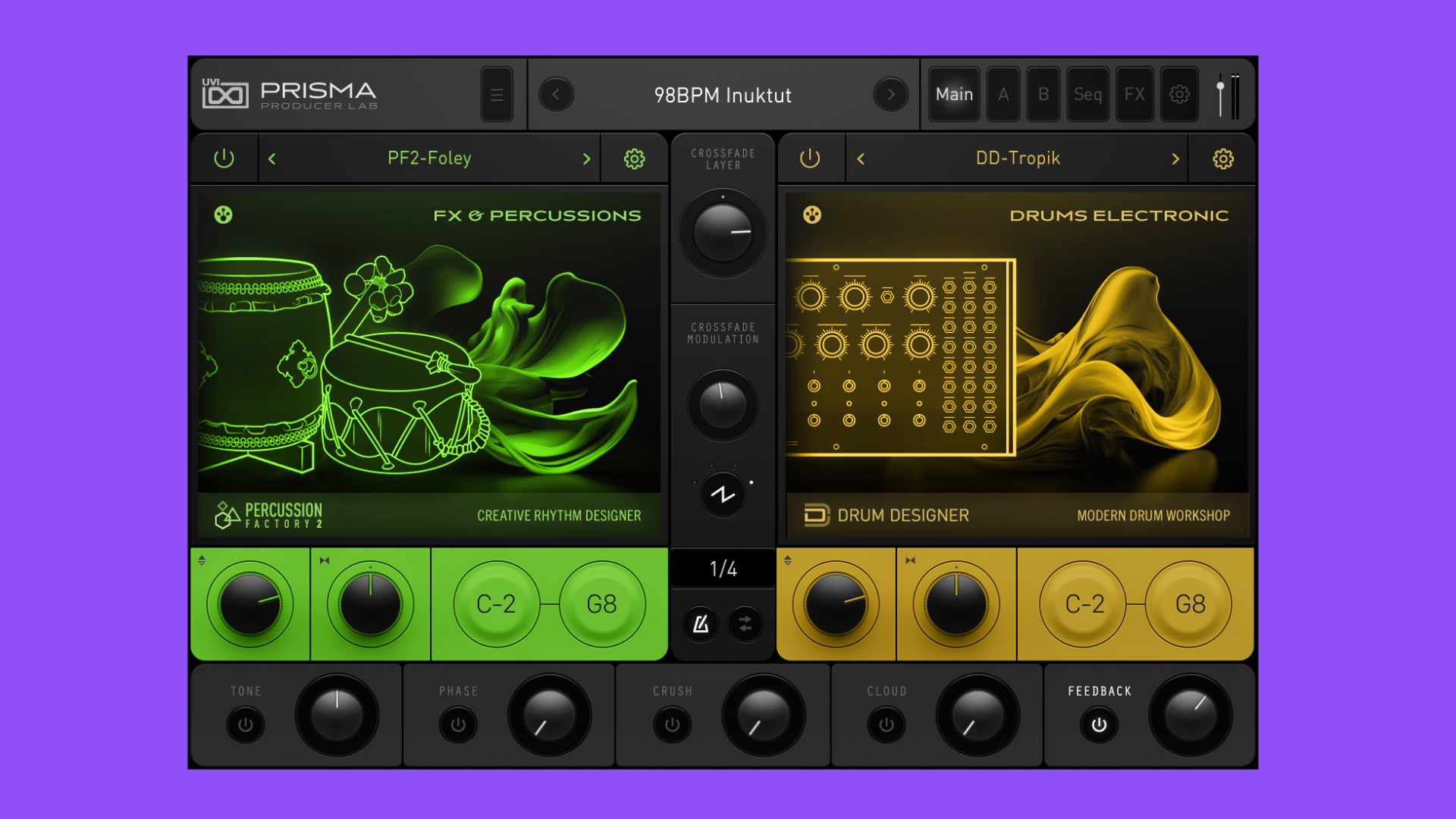This screenshot has height=819, width=1456.
Task: Click the back chevron beside PF2-Foley
Action: [x=271, y=158]
